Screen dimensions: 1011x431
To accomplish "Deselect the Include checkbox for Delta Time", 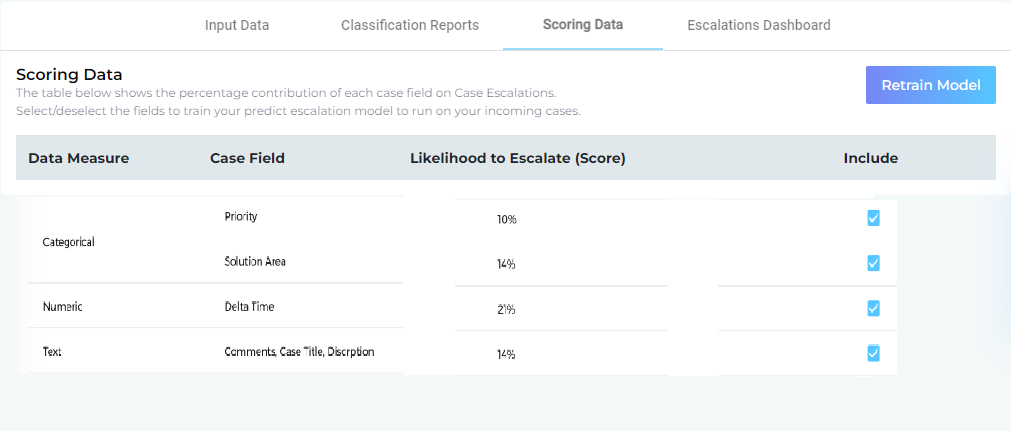I will tap(873, 308).
